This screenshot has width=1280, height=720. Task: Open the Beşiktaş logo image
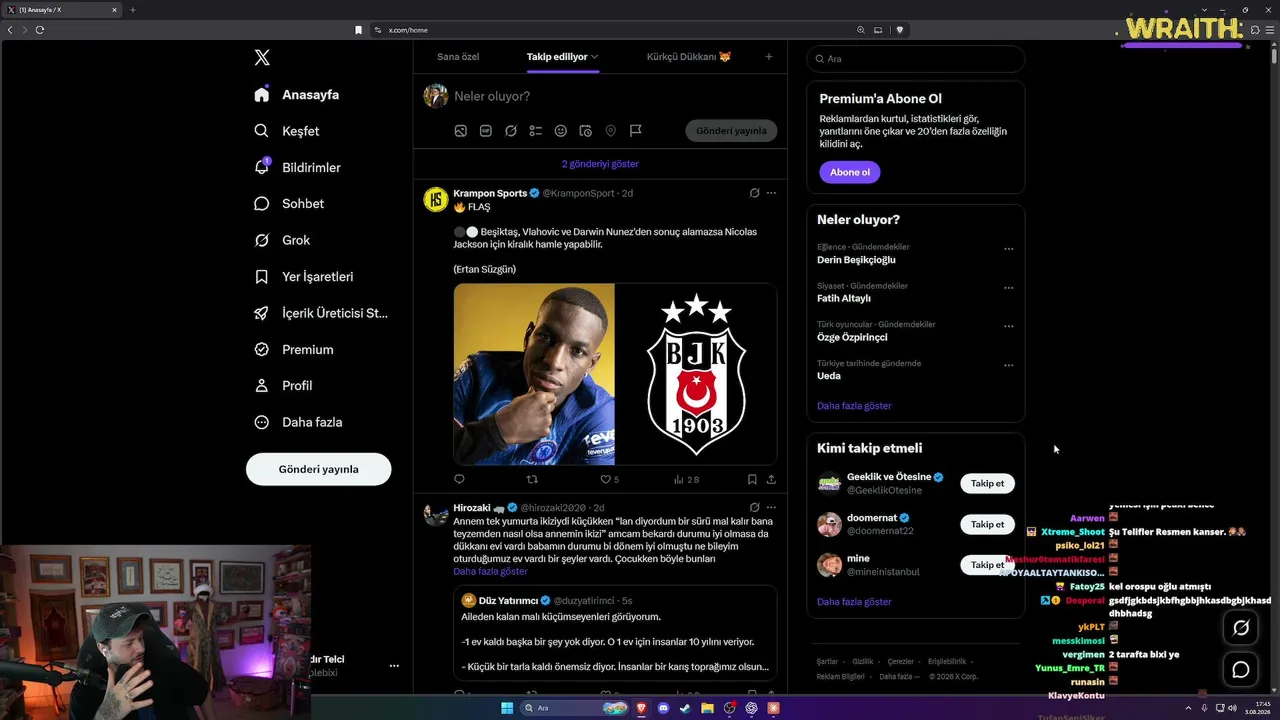click(696, 374)
